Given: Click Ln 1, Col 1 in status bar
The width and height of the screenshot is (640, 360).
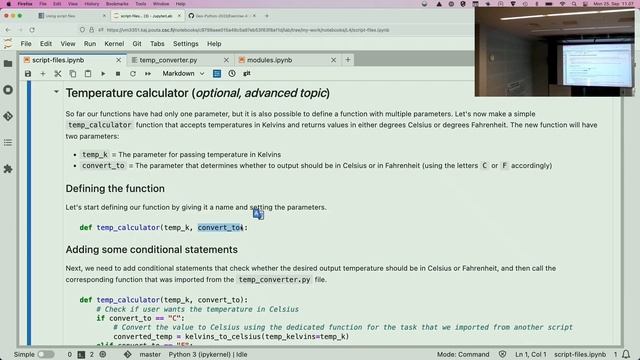Looking at the screenshot, I should pos(530,354).
